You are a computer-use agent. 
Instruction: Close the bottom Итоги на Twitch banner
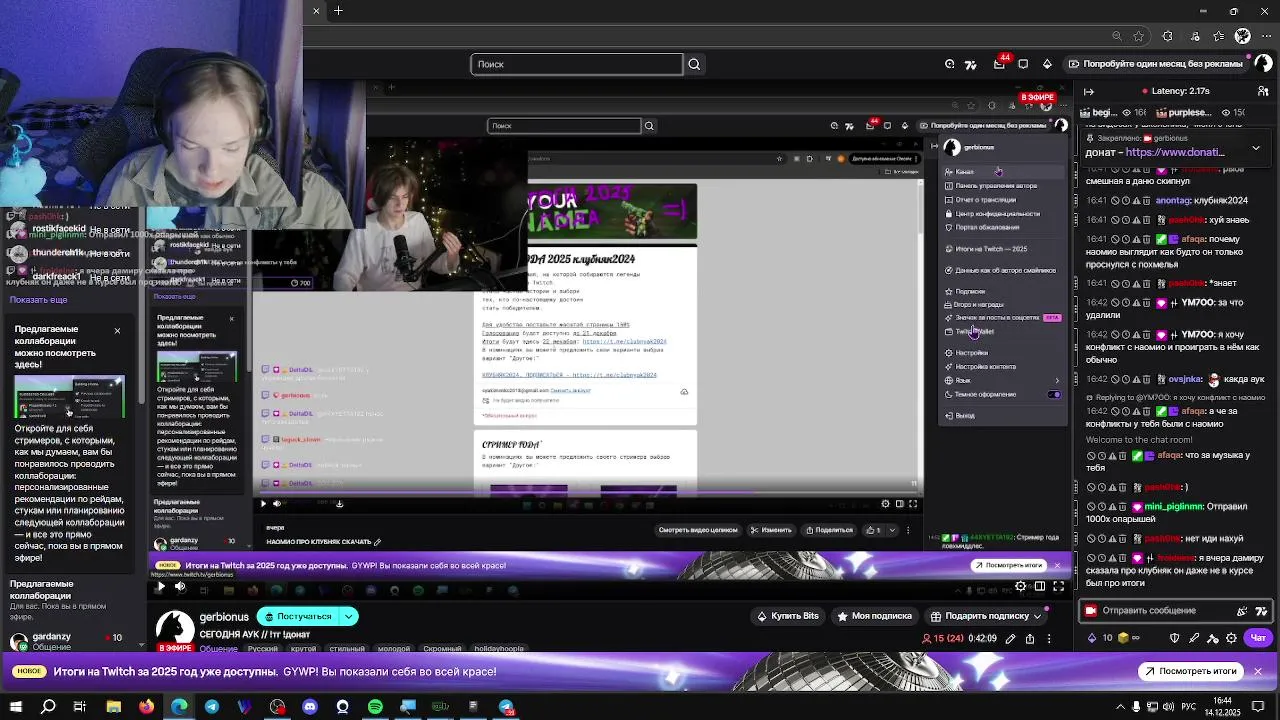(x=1258, y=671)
